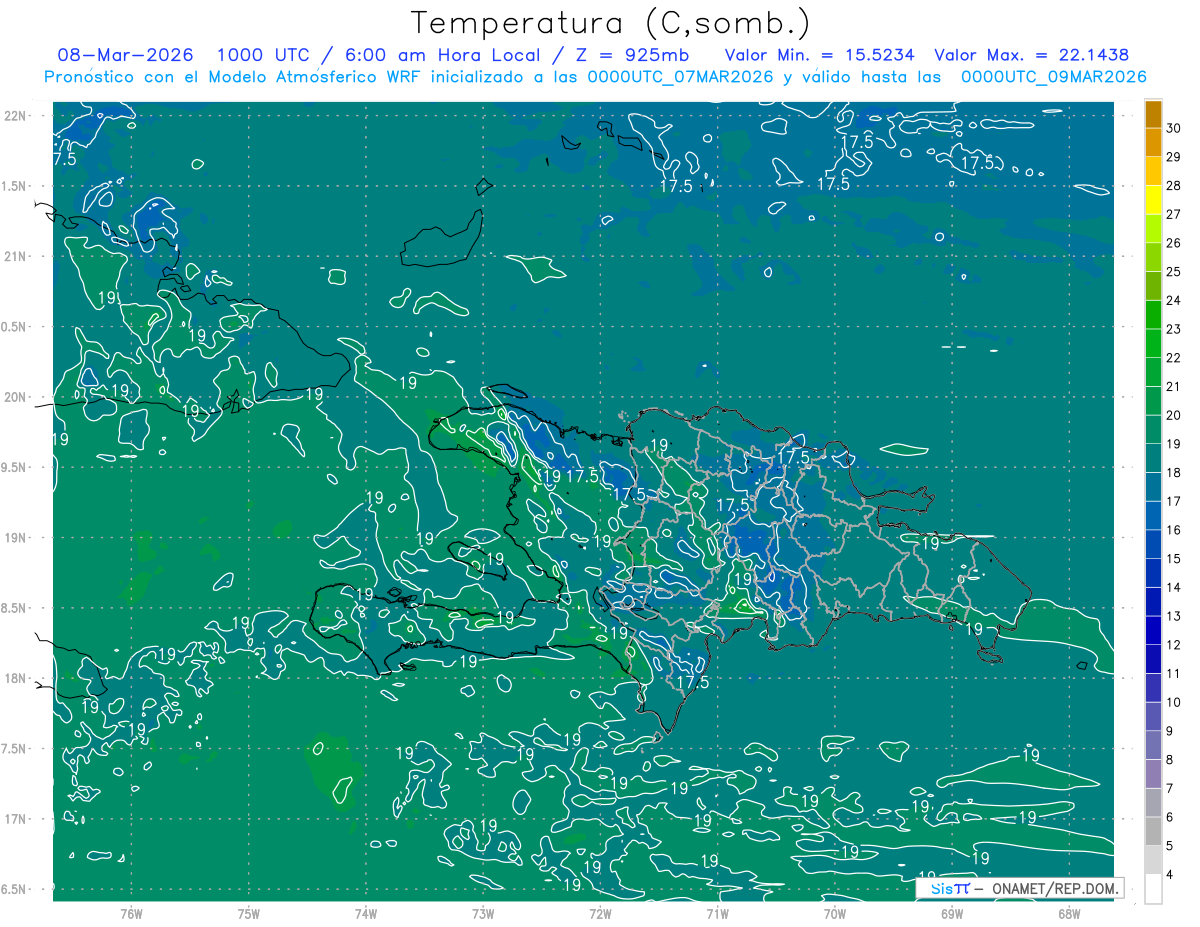Click the "19N" latitude axis label
The image size is (1200, 927).
(14, 538)
